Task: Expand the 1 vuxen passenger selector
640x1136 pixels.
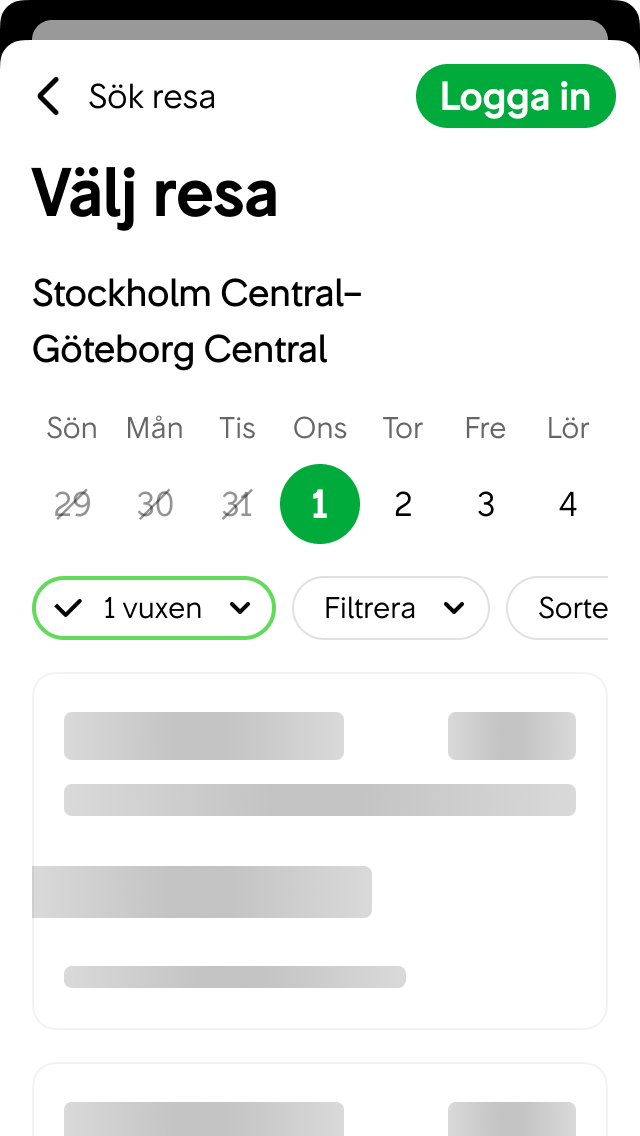Action: 153,608
